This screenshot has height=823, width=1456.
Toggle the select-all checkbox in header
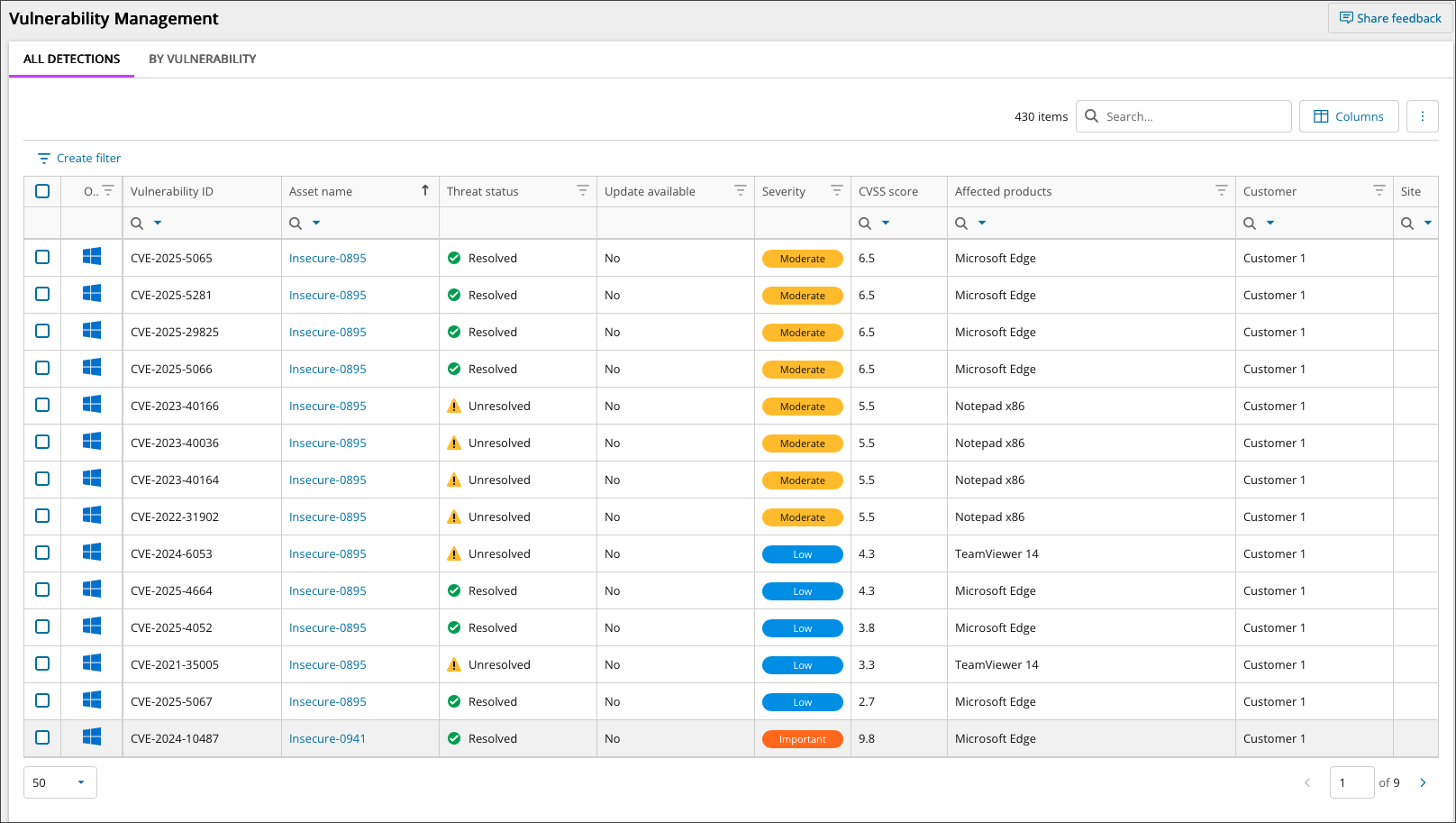coord(42,191)
